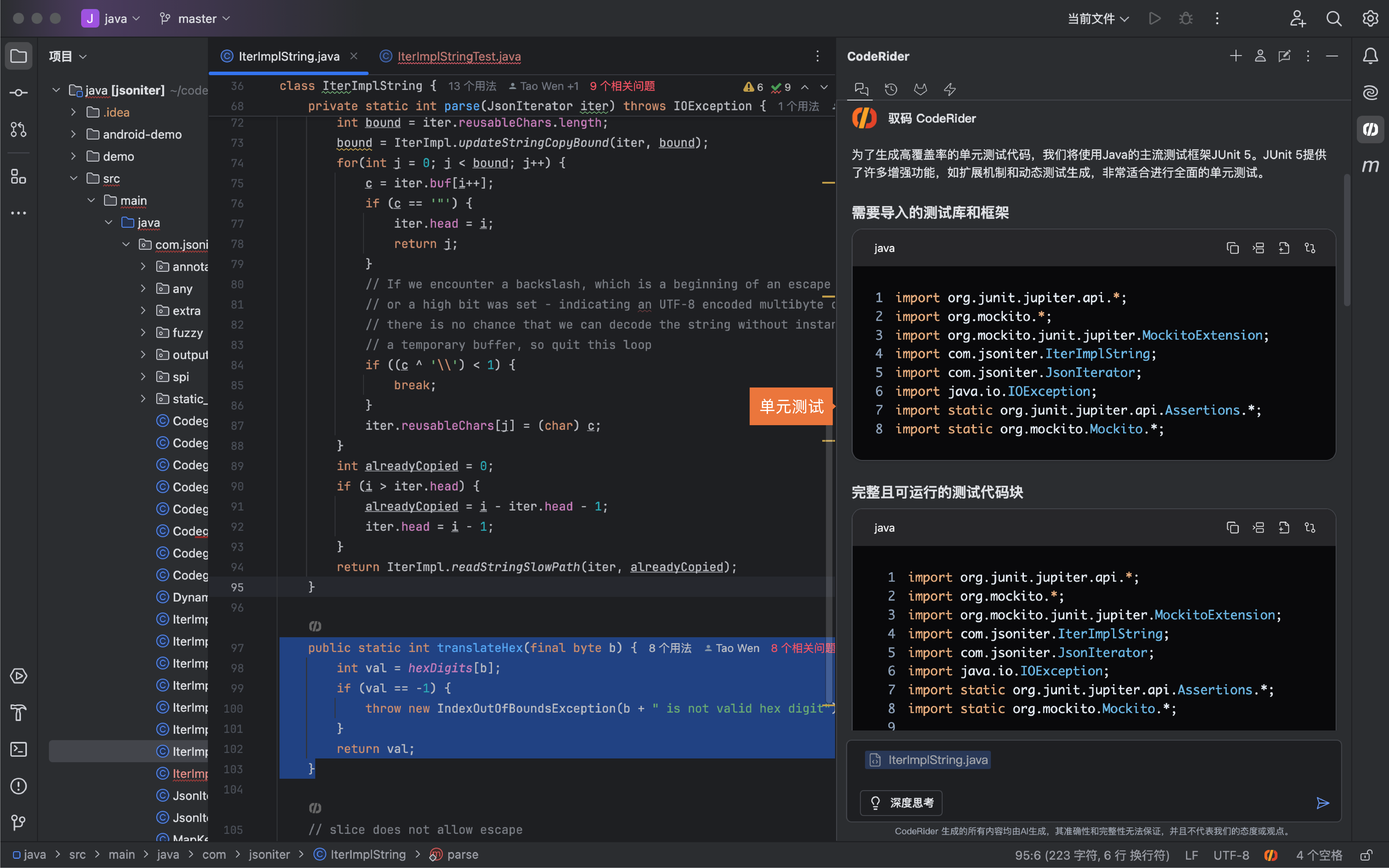Image resolution: width=1389 pixels, height=868 pixels.
Task: Click the LF line separator in status bar
Action: coord(1191,855)
